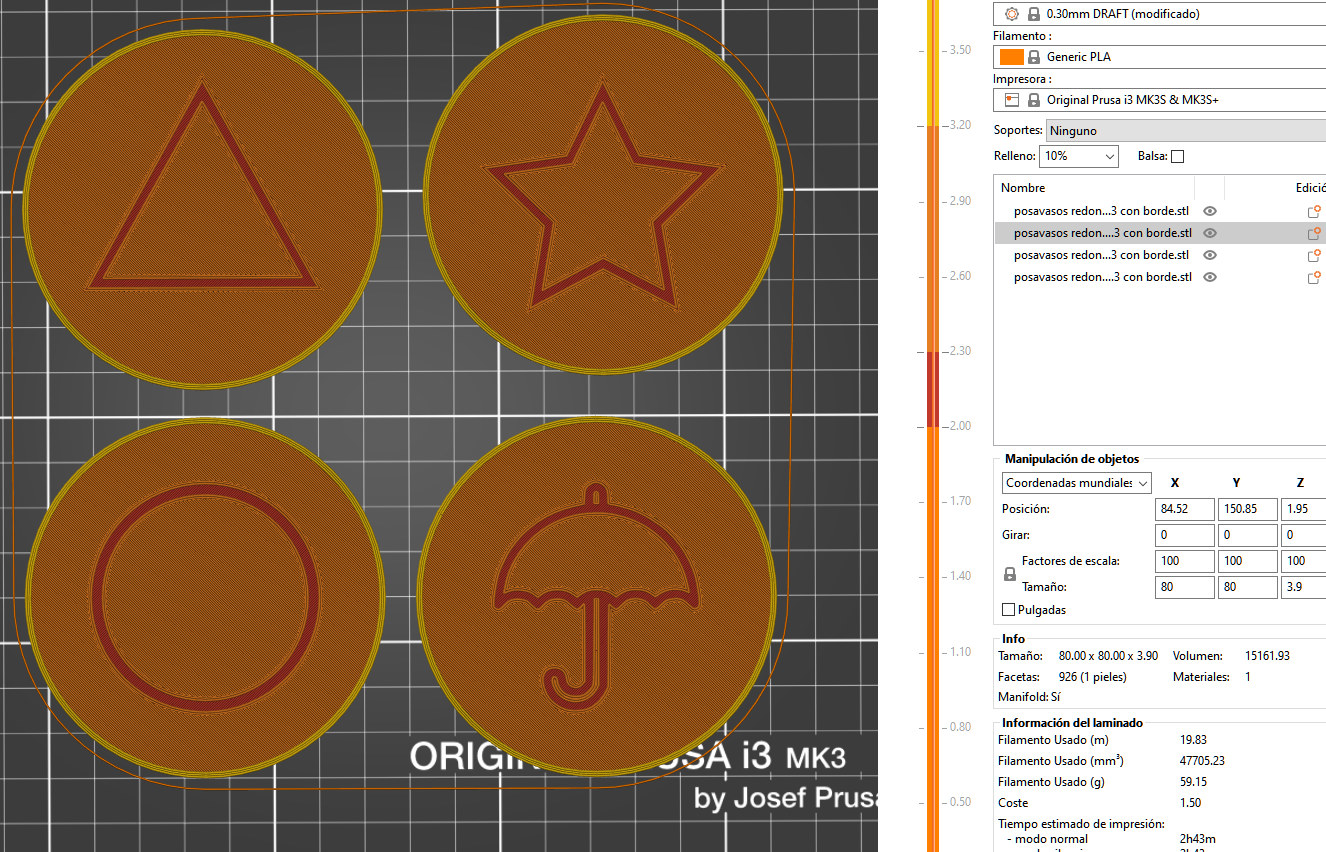The height and width of the screenshot is (852, 1326).
Task: Select the first posavasos object in the list
Action: 1102,211
